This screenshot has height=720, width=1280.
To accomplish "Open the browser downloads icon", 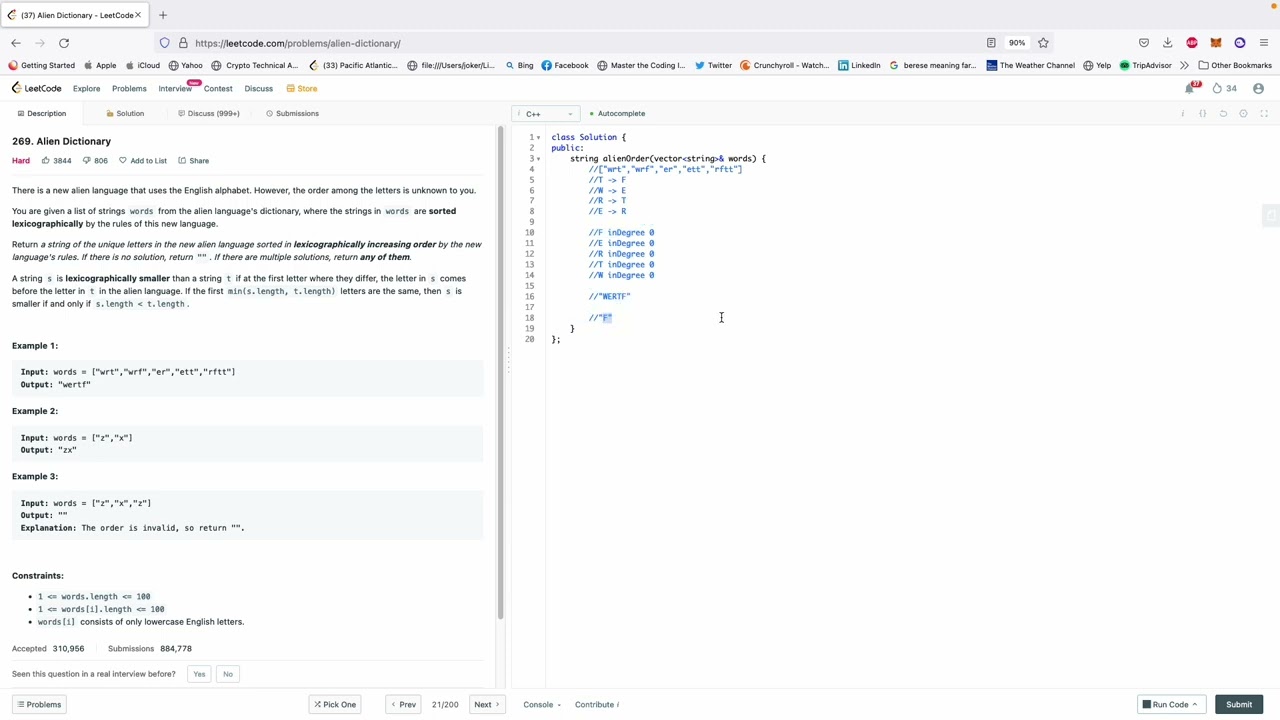I will [x=1167, y=43].
